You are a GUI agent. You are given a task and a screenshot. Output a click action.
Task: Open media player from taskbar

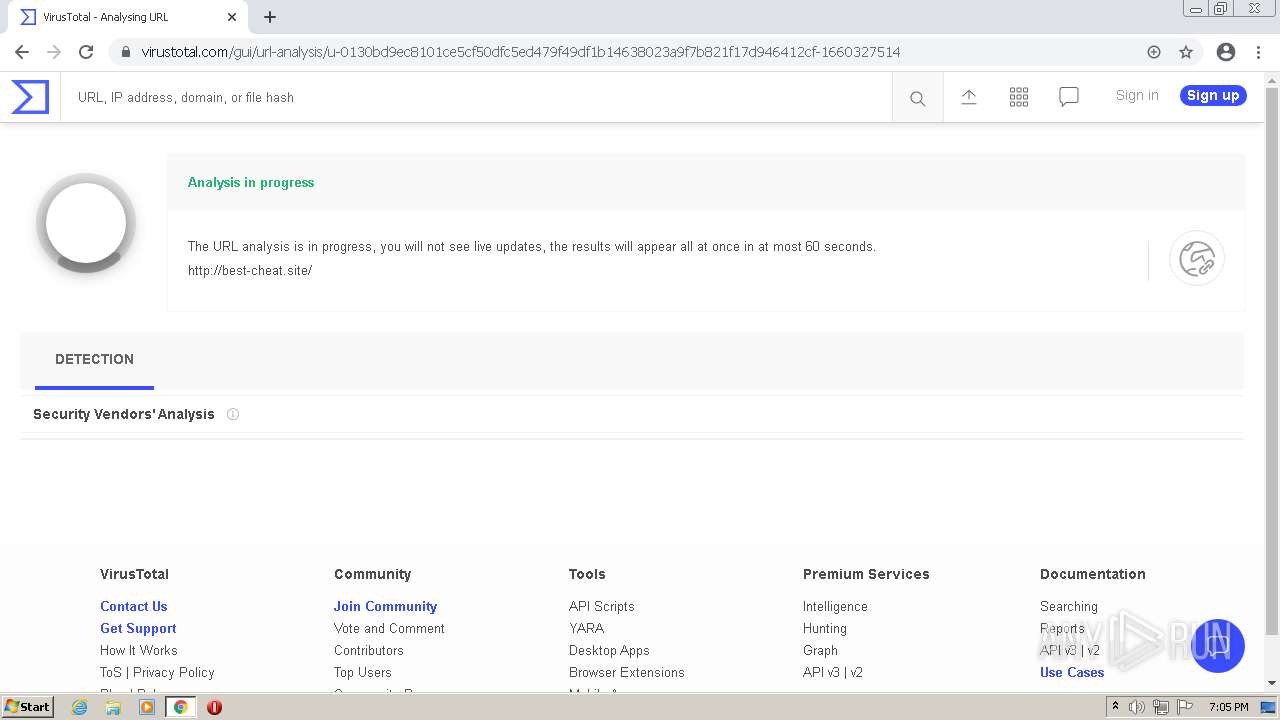click(147, 707)
